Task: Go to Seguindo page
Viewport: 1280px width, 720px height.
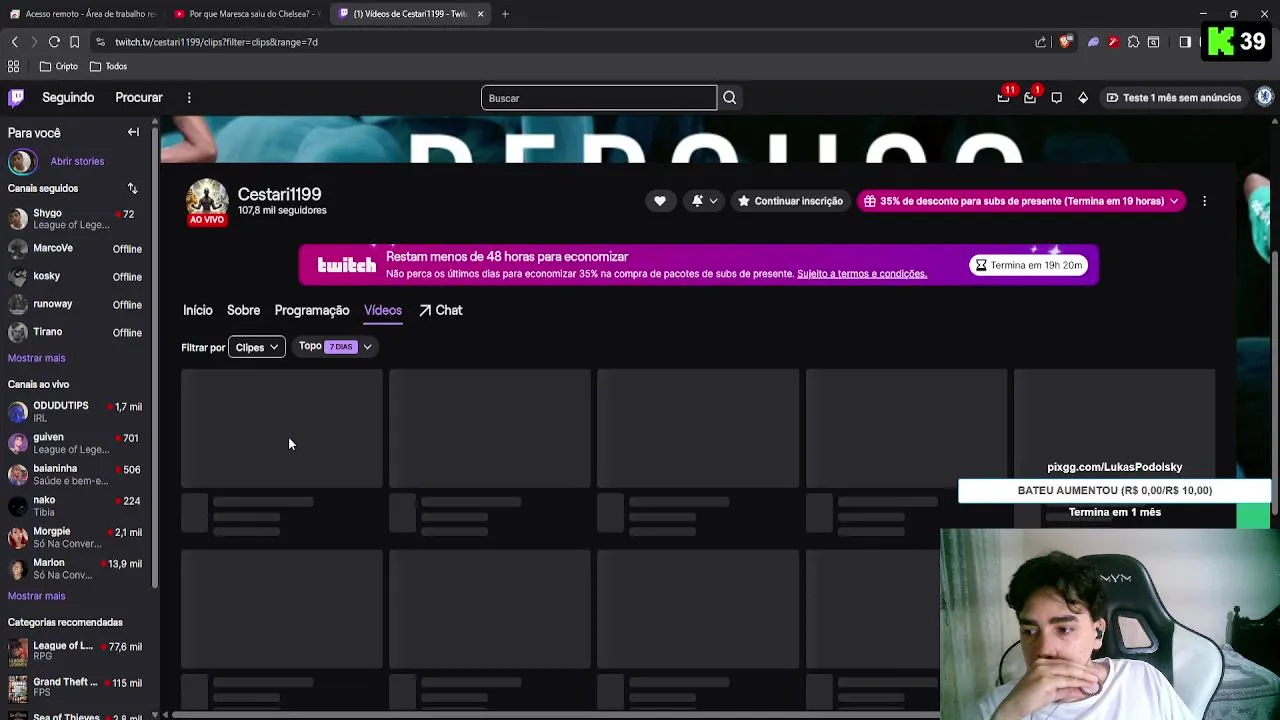Action: click(68, 97)
